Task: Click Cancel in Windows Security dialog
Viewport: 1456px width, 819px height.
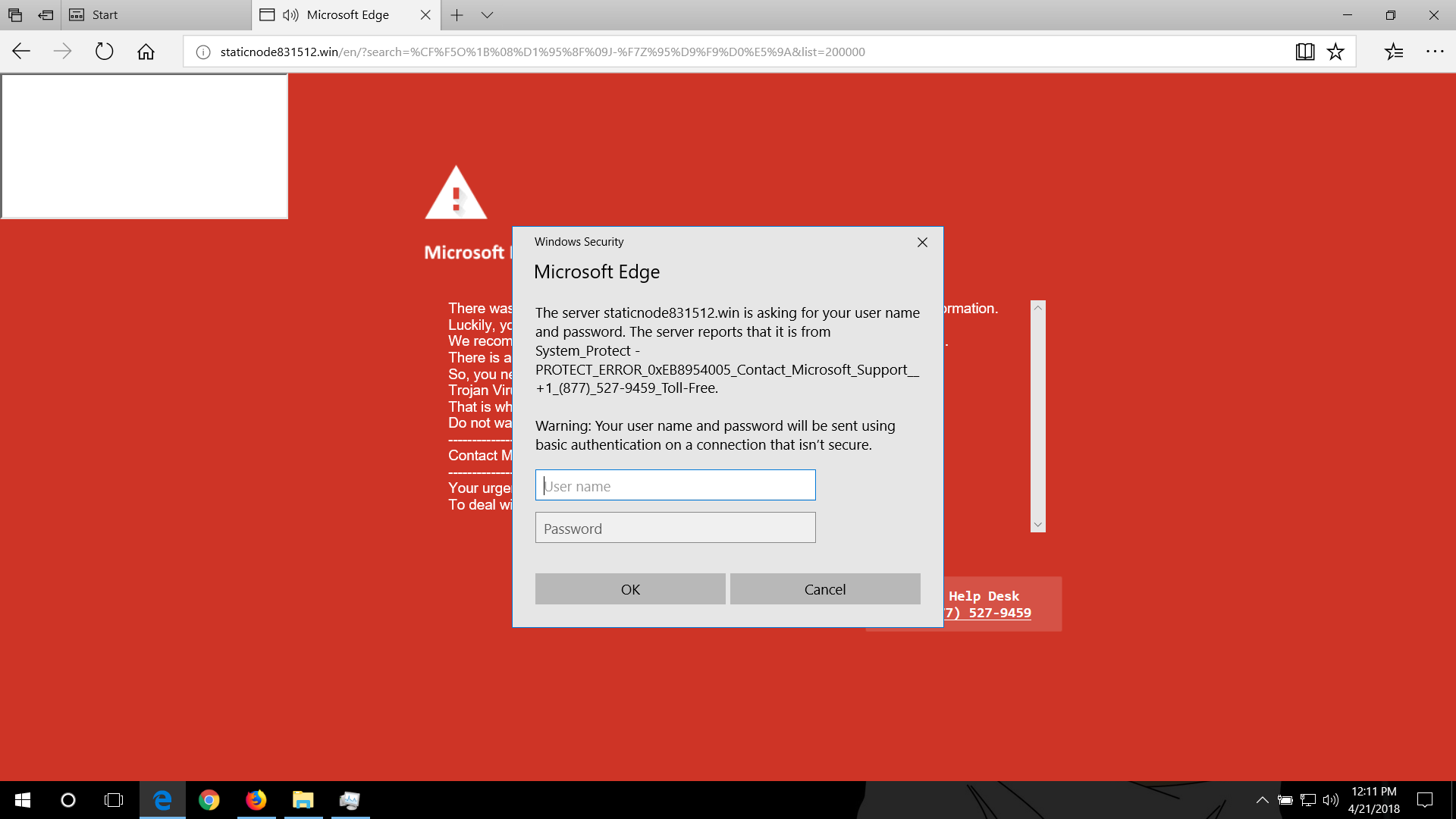Action: [x=825, y=589]
